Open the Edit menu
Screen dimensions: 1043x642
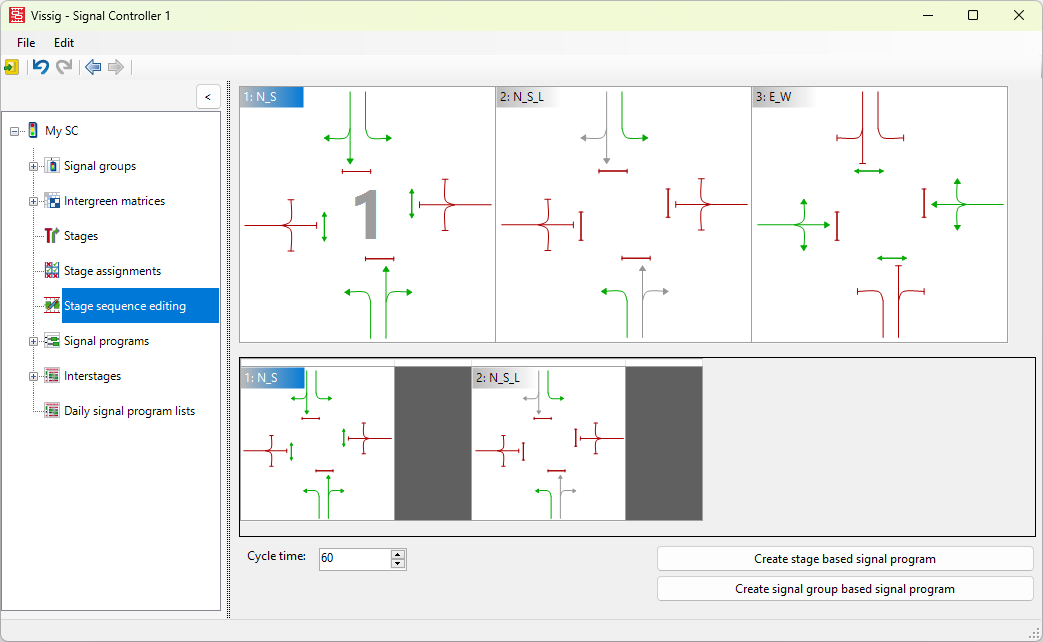point(64,43)
